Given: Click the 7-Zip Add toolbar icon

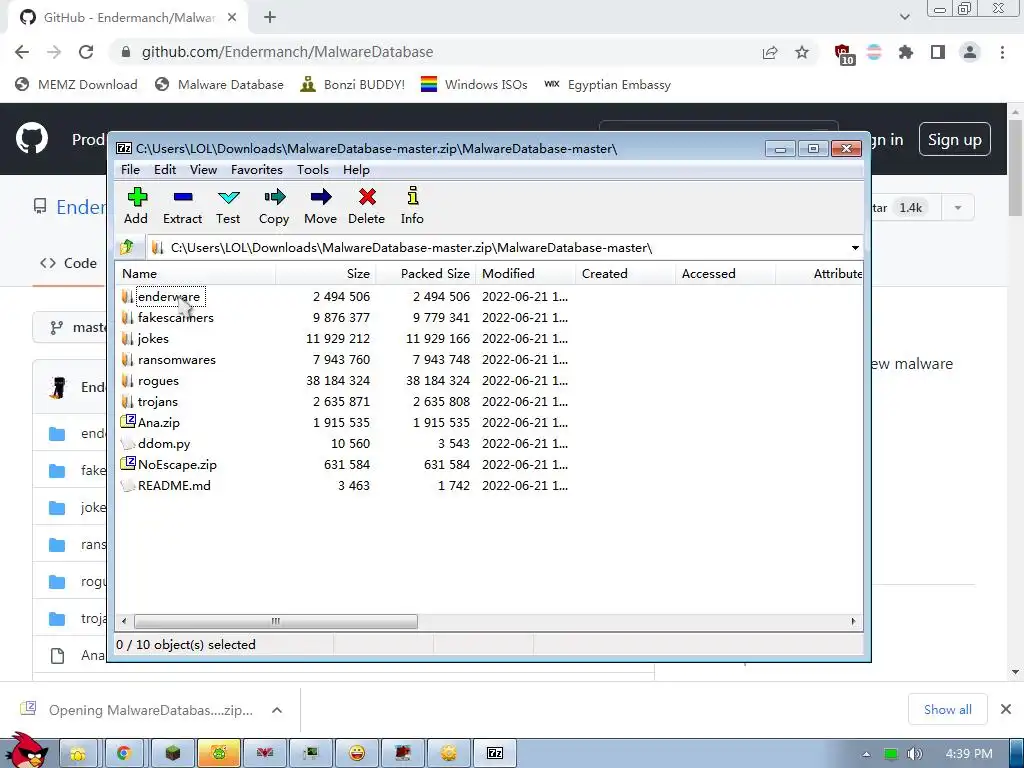Looking at the screenshot, I should point(136,197).
